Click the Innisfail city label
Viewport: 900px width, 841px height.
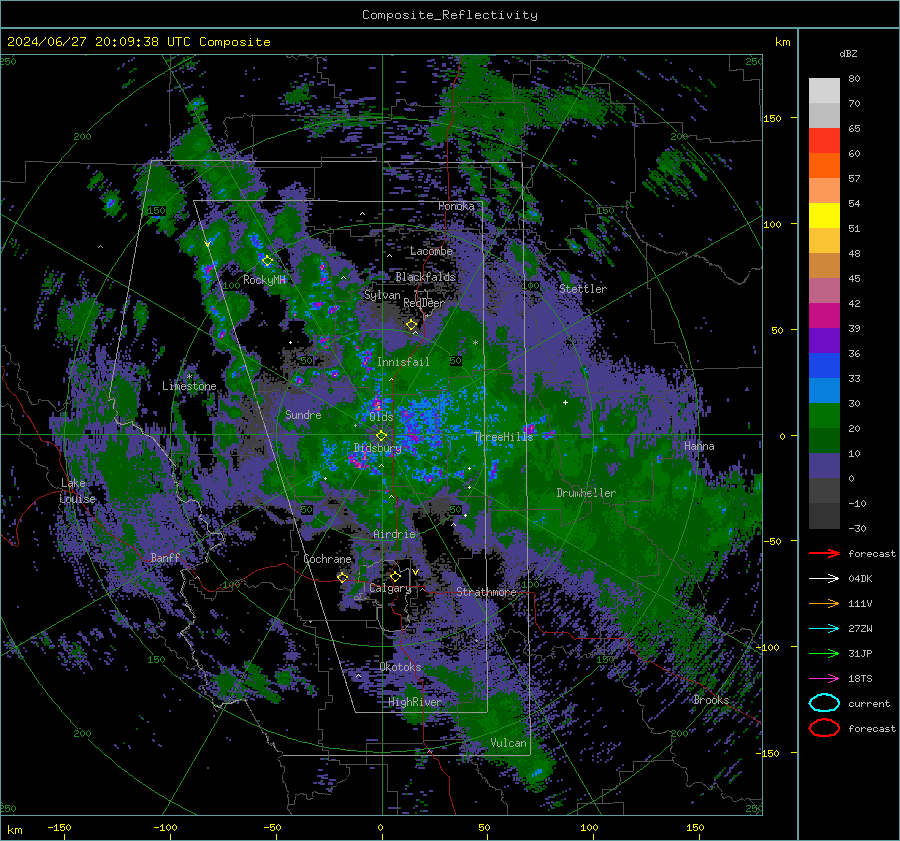403,362
